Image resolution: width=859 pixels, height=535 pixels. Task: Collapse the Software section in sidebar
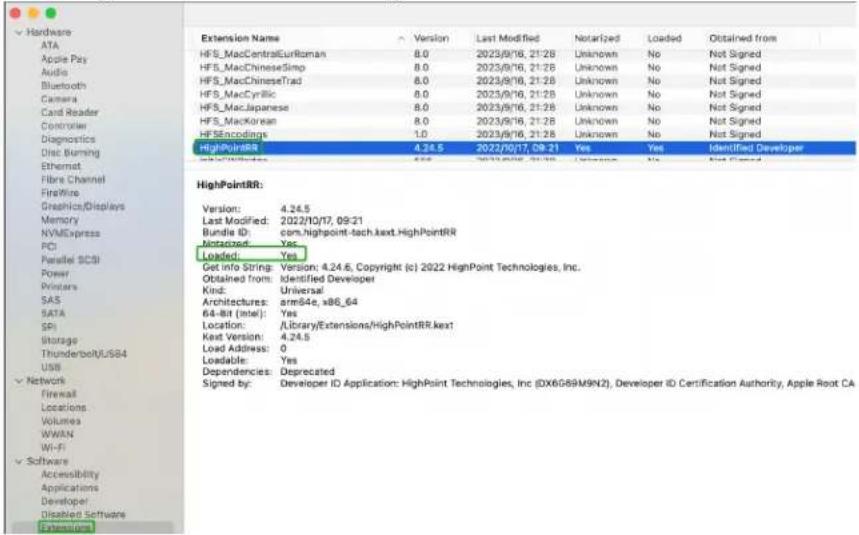tap(19, 462)
